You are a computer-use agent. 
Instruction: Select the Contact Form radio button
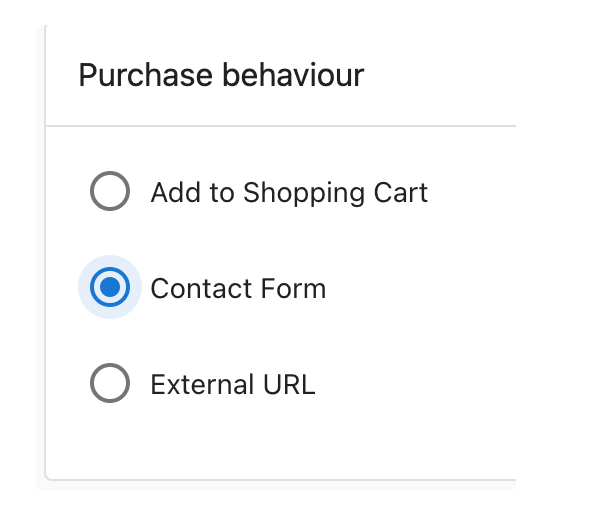click(x=110, y=287)
